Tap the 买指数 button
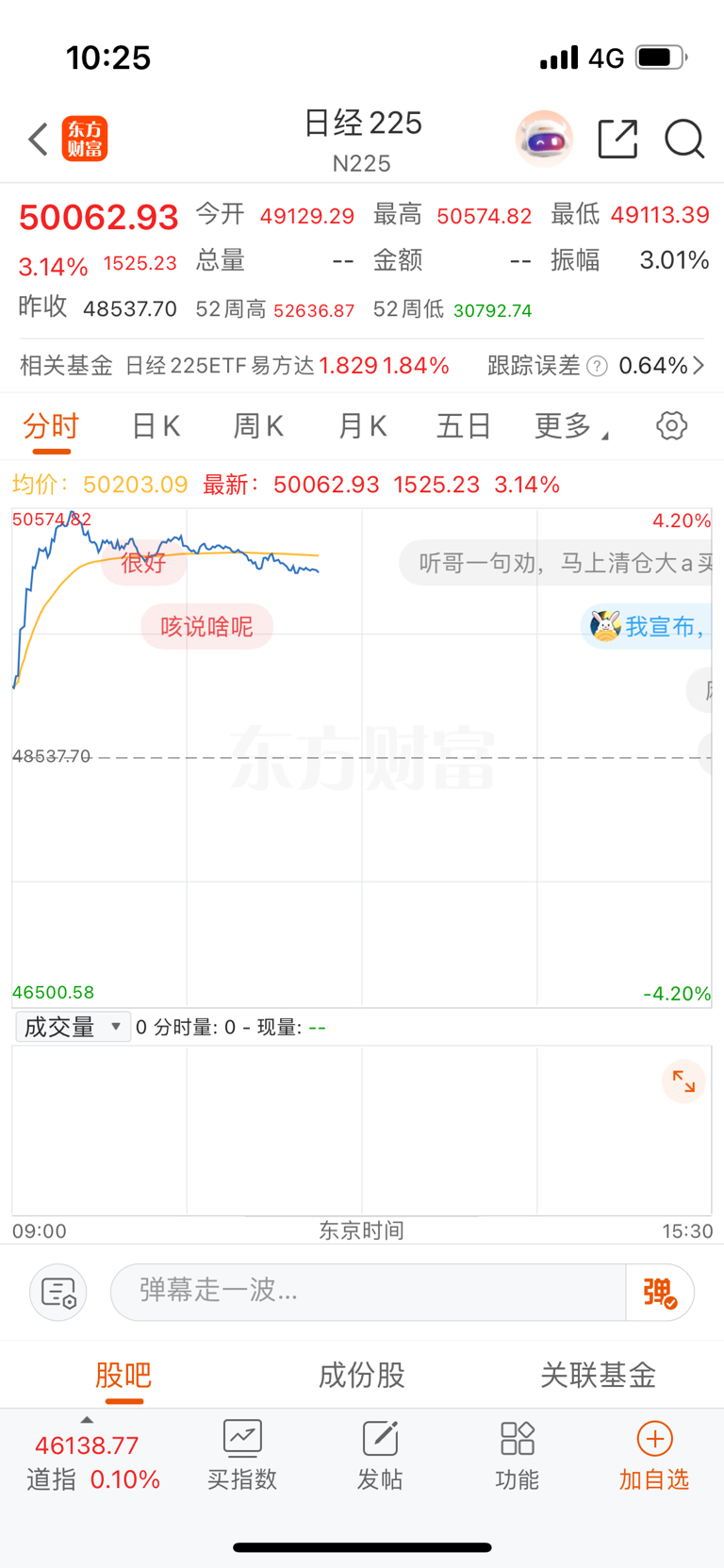 tap(242, 1456)
